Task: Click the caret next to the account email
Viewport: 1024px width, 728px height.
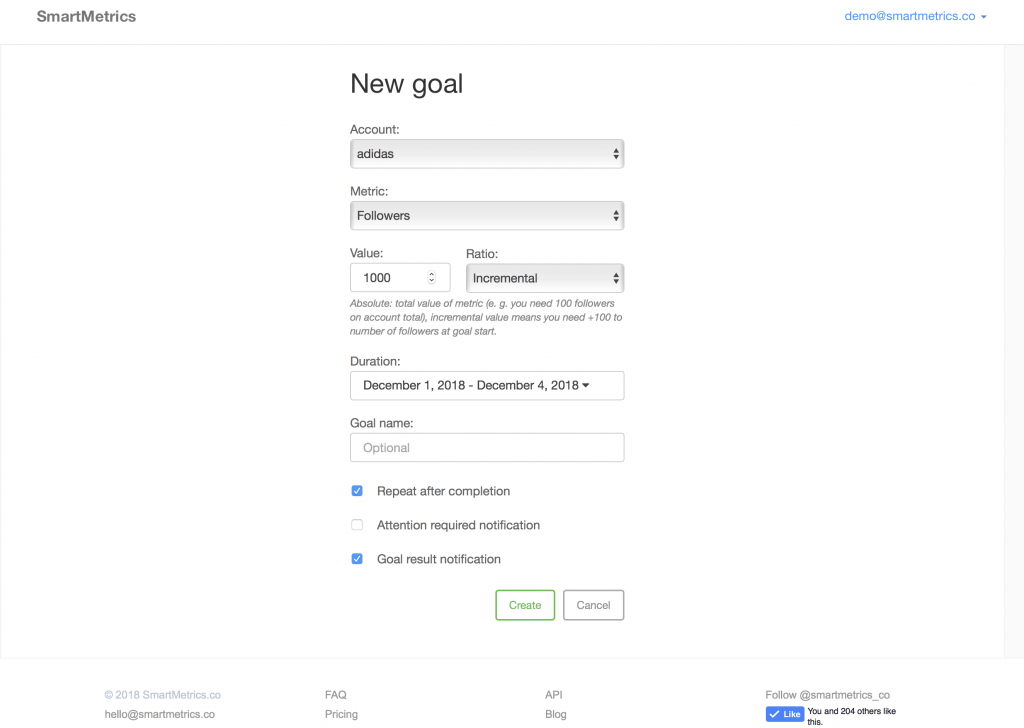Action: [x=984, y=17]
